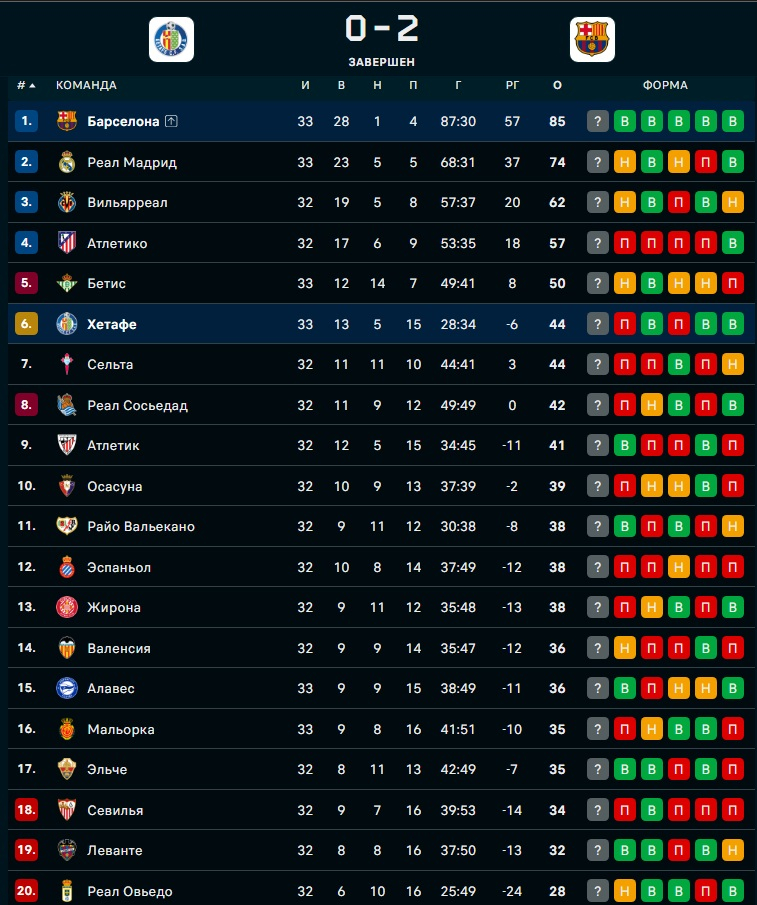Click the Villarreal yellow club logo

coord(67,202)
